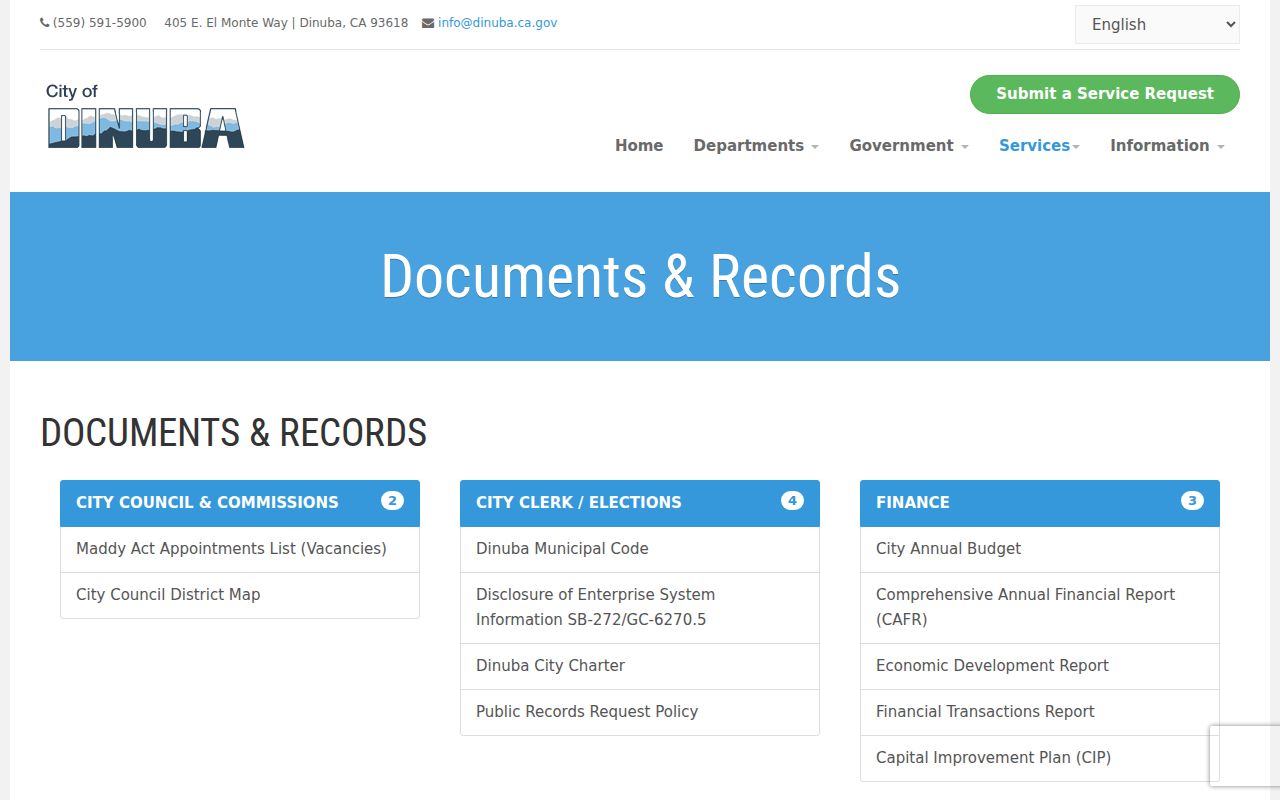Image resolution: width=1280 pixels, height=800 pixels.
Task: Open City Council District Map
Action: point(240,595)
